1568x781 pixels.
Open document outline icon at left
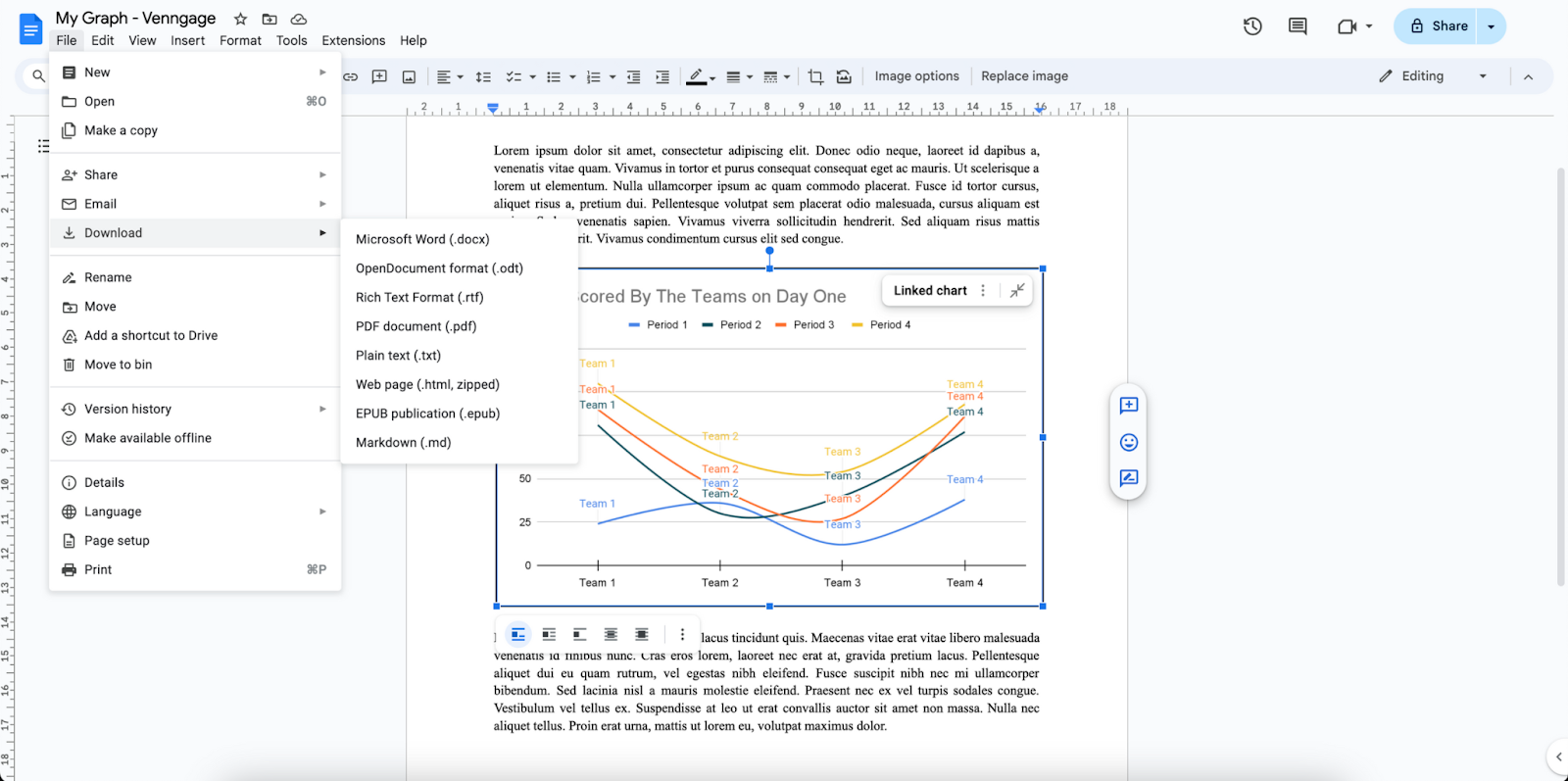click(x=43, y=146)
